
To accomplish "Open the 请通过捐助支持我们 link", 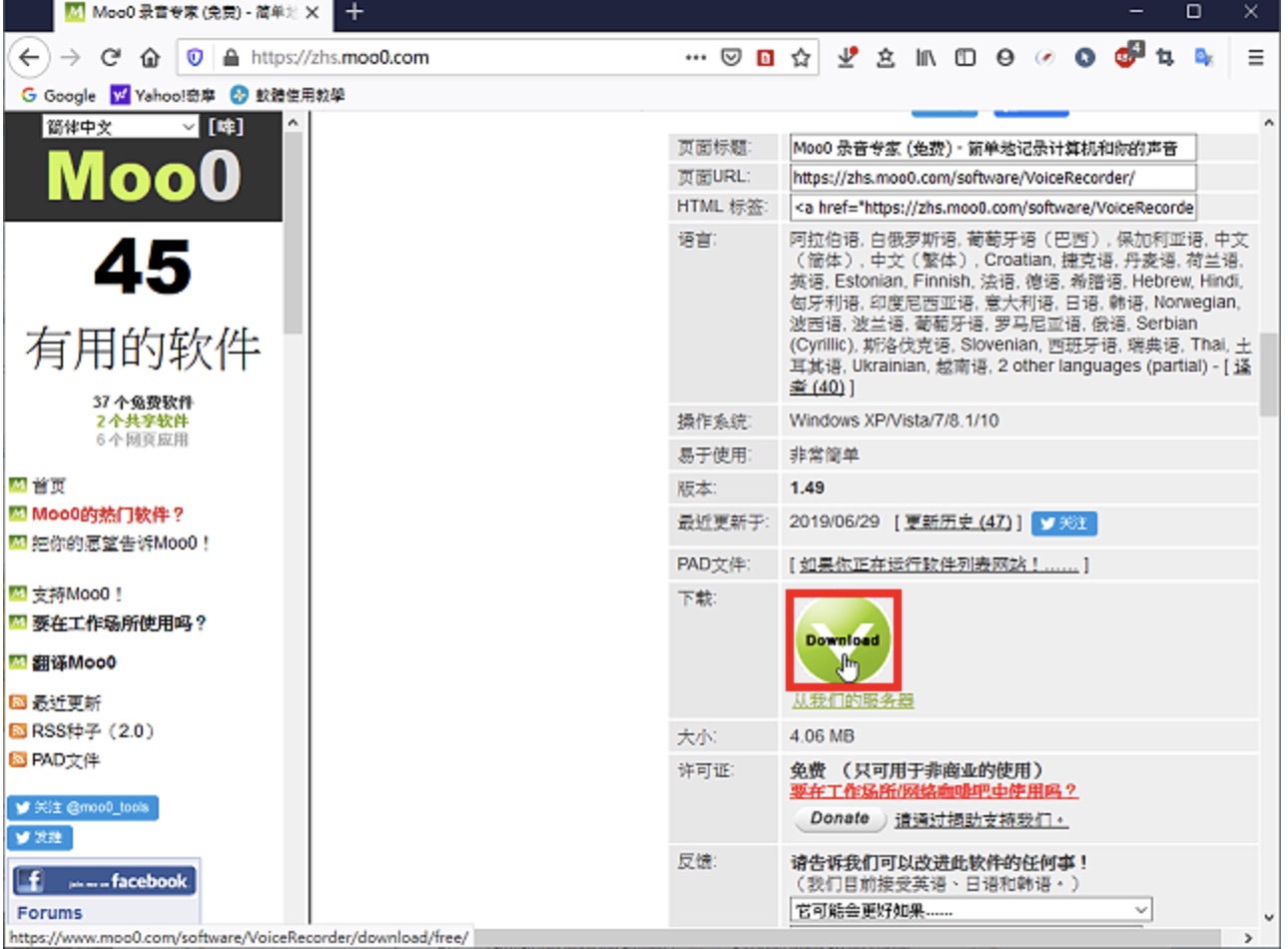I will point(980,820).
